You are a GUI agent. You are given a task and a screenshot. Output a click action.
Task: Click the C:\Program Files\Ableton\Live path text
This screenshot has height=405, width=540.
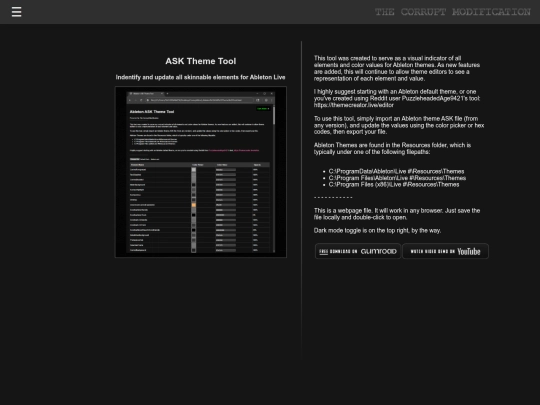[397, 178]
